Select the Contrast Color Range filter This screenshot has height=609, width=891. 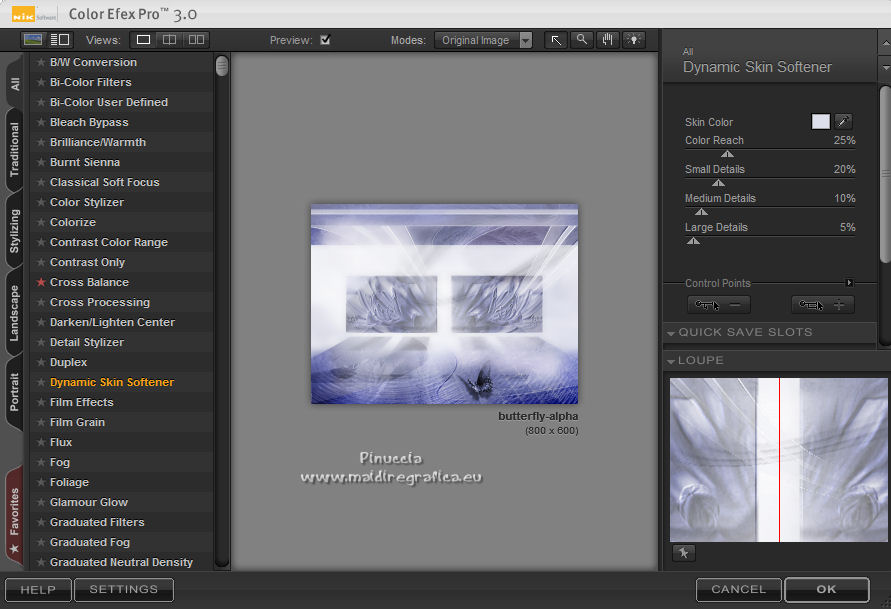pyautogui.click(x=109, y=242)
